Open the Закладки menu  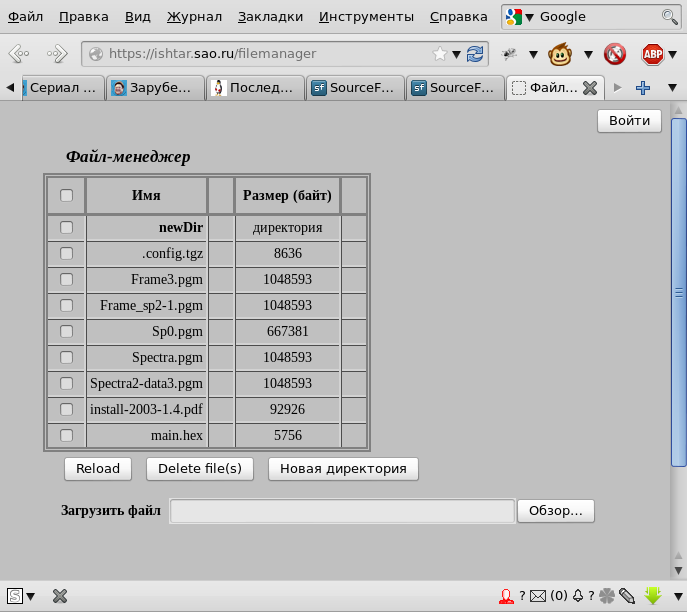click(x=270, y=17)
